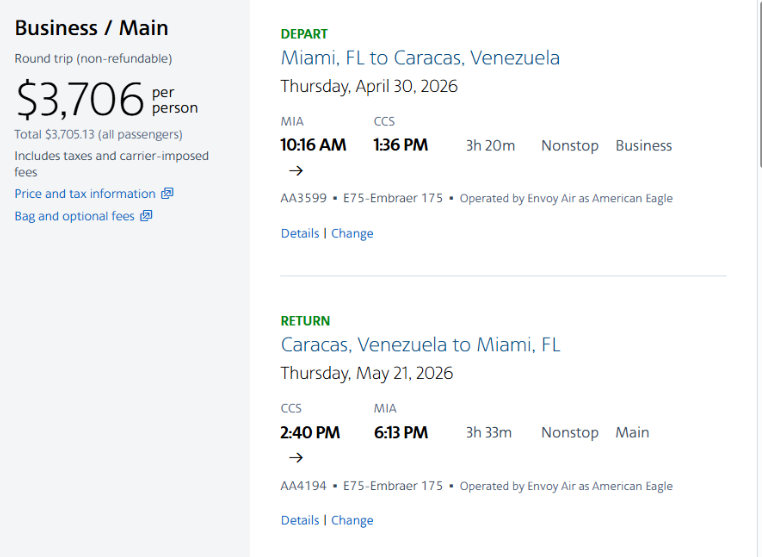Click the arrow icon under 10:16 AM departure
The image size is (762, 557).
295,170
